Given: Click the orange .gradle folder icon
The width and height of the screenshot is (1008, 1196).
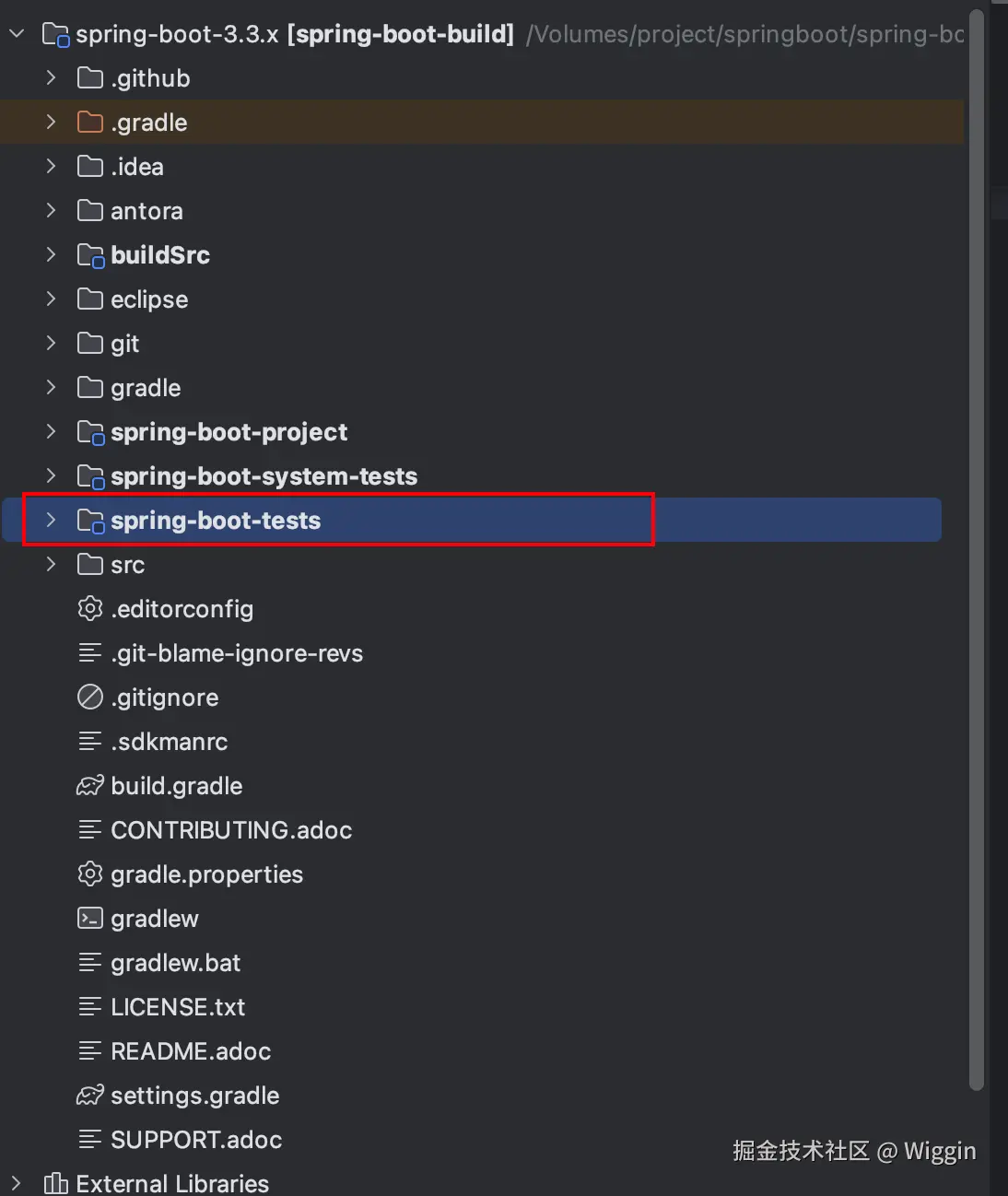Looking at the screenshot, I should 89,123.
